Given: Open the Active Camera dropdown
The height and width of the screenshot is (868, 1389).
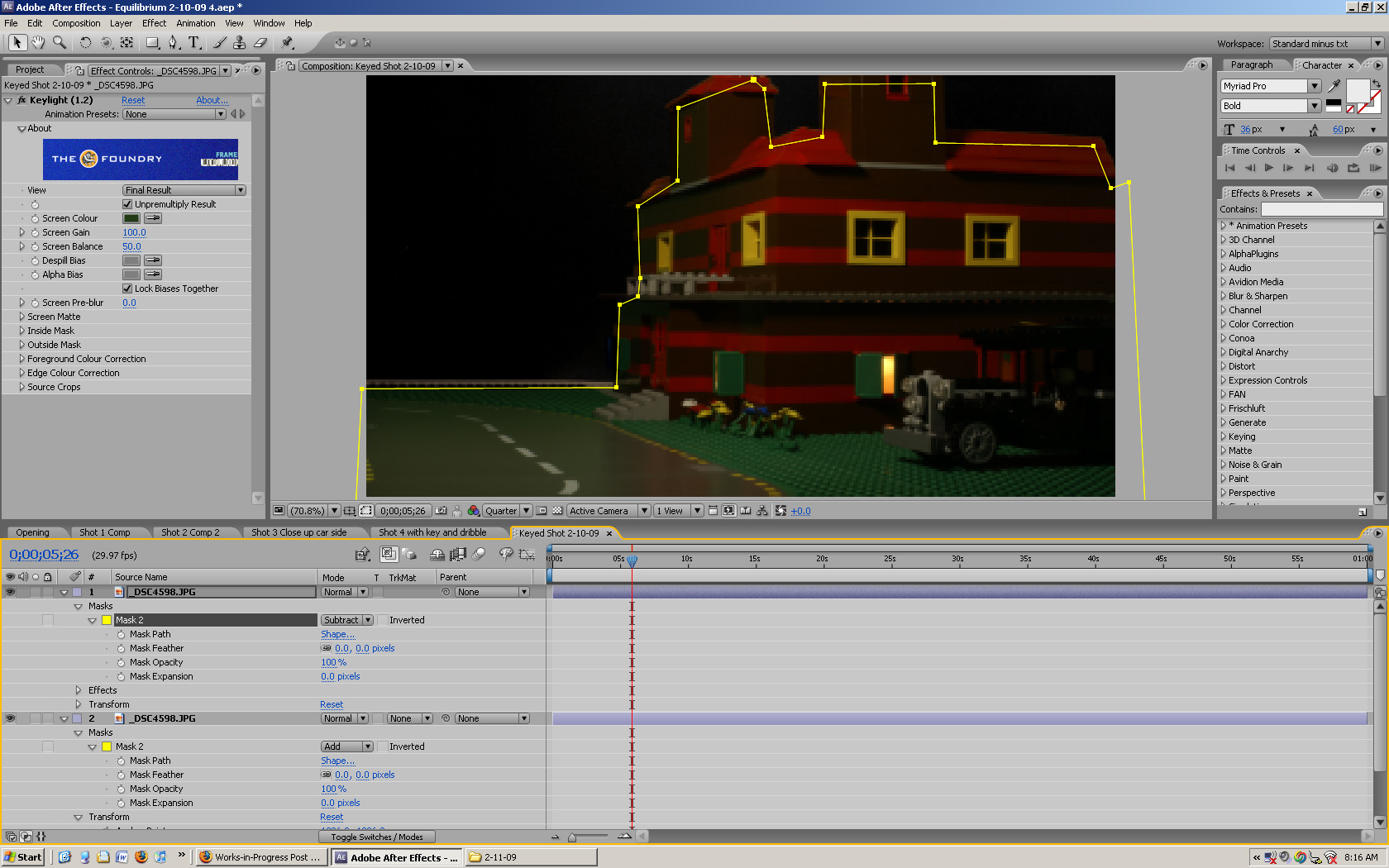Looking at the screenshot, I should pos(609,511).
